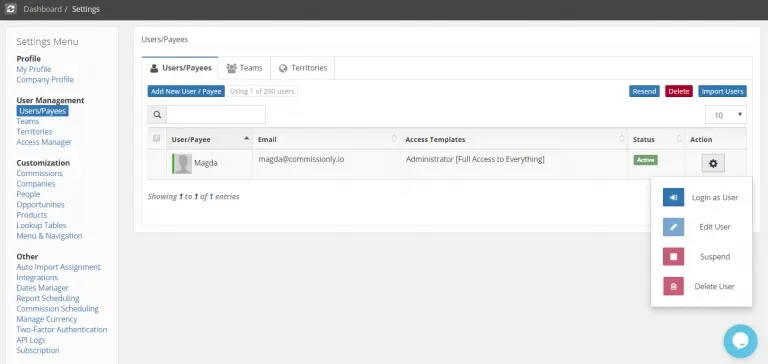Click the refresh logo icon in top bar
The width and height of the screenshot is (768, 364).
(11, 9)
